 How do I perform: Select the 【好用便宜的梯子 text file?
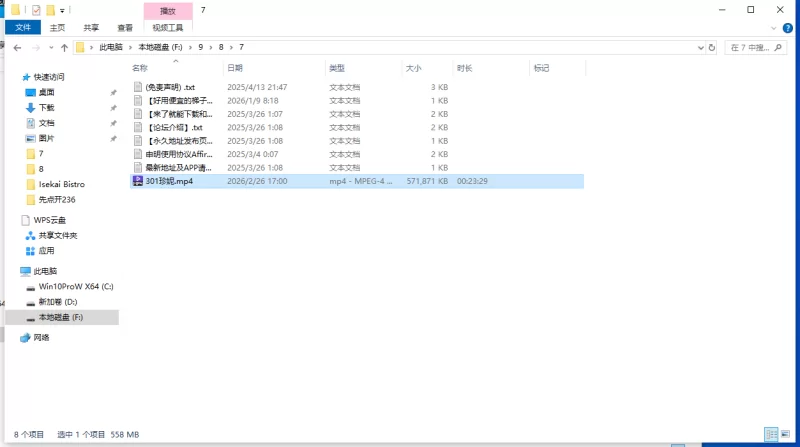(179, 101)
